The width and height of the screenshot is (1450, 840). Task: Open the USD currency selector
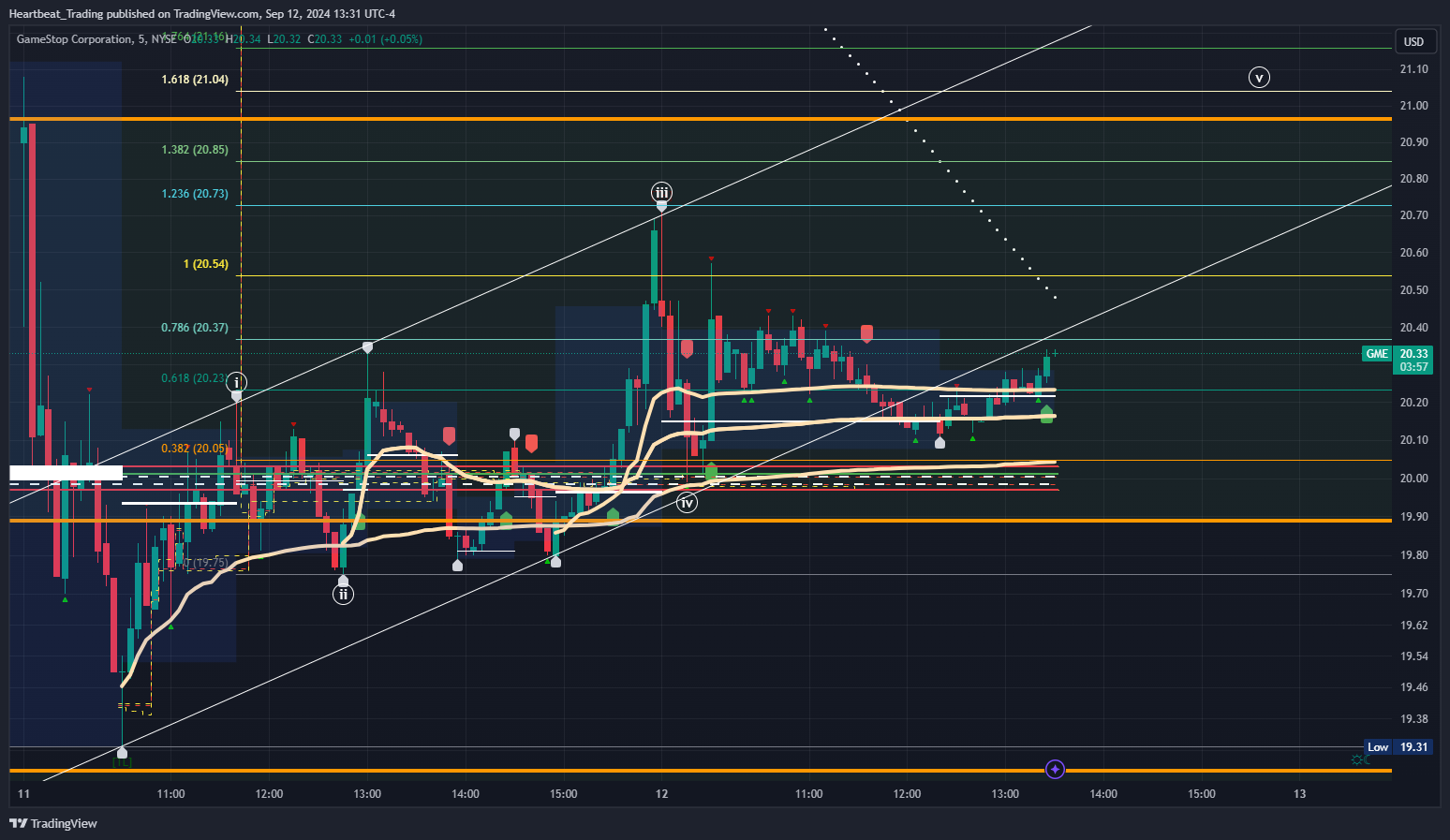1413,41
